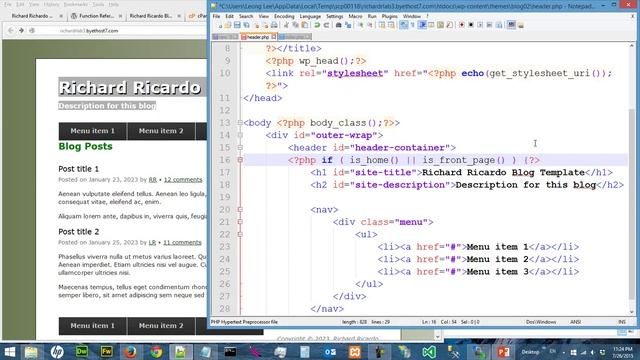The width and height of the screenshot is (640, 360).
Task: Open PowerPoint from the taskbar
Action: point(503,352)
